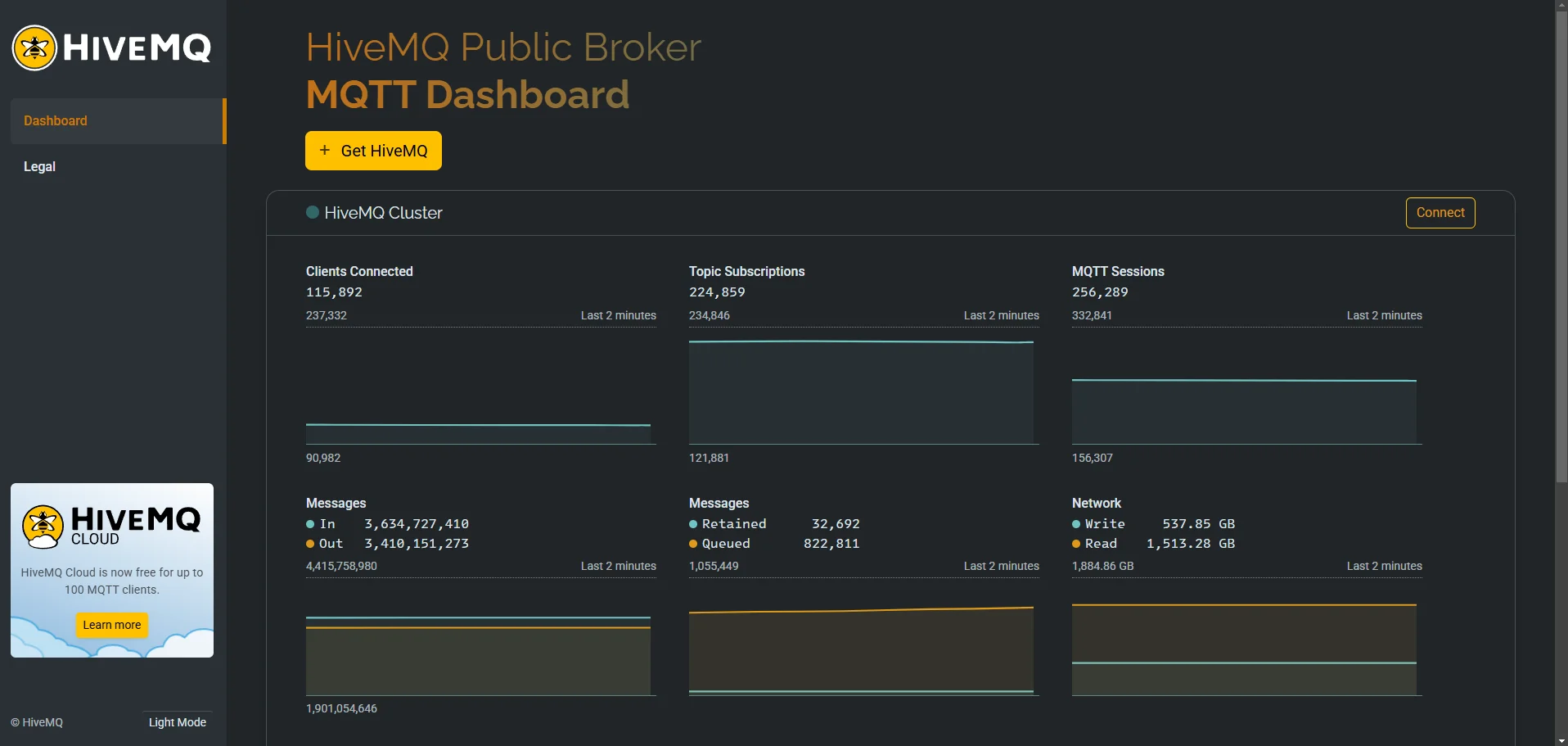
Task: Click the HiveMQ Cloud bee logo
Action: click(43, 526)
